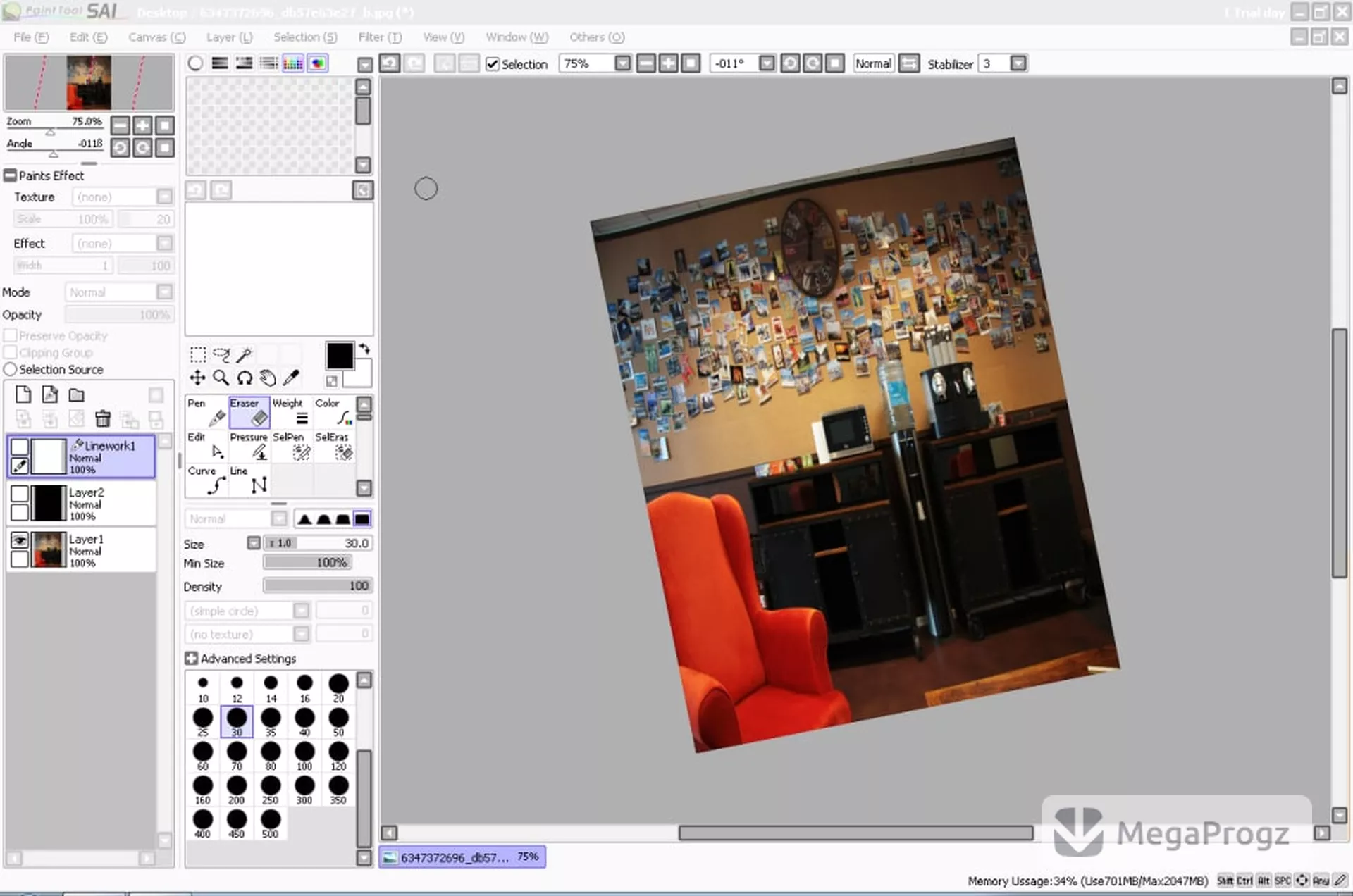Open the Effect (none) dropdown
Viewport: 1353px width, 896px height.
tap(164, 243)
